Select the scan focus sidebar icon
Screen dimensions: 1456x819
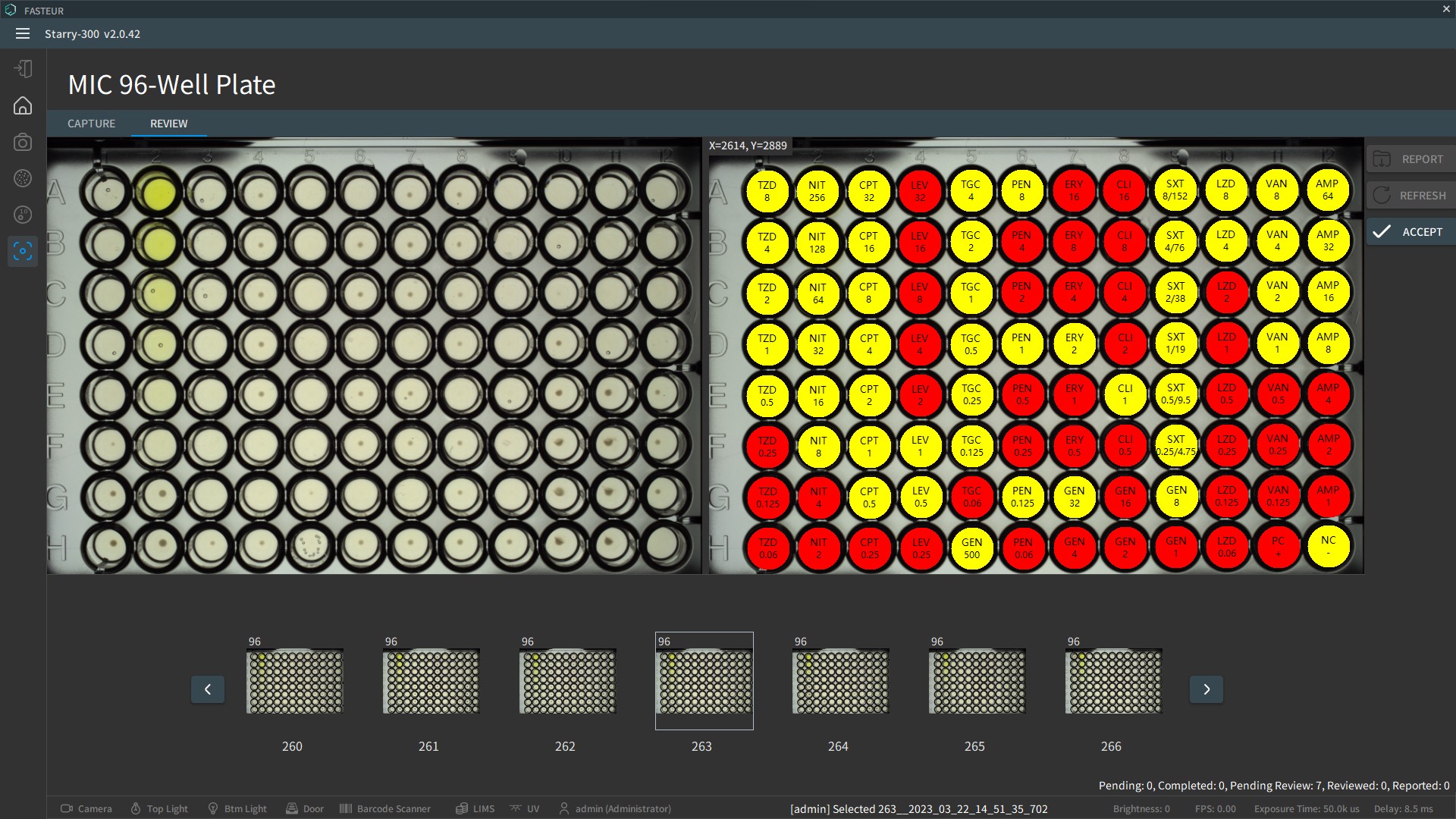point(23,251)
